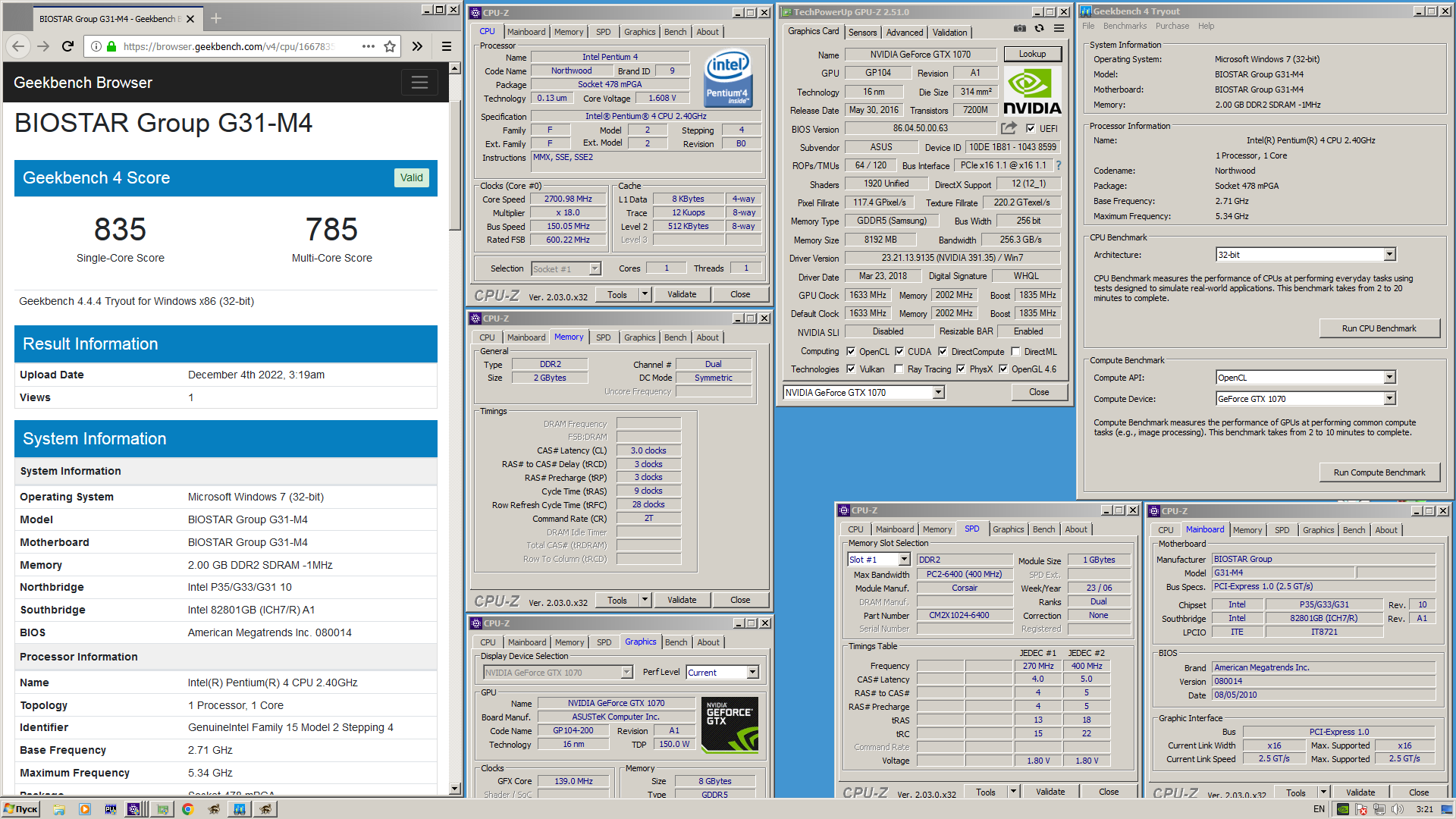Close the BIOSTAR Group G31-M4 browser tab

click(x=190, y=19)
